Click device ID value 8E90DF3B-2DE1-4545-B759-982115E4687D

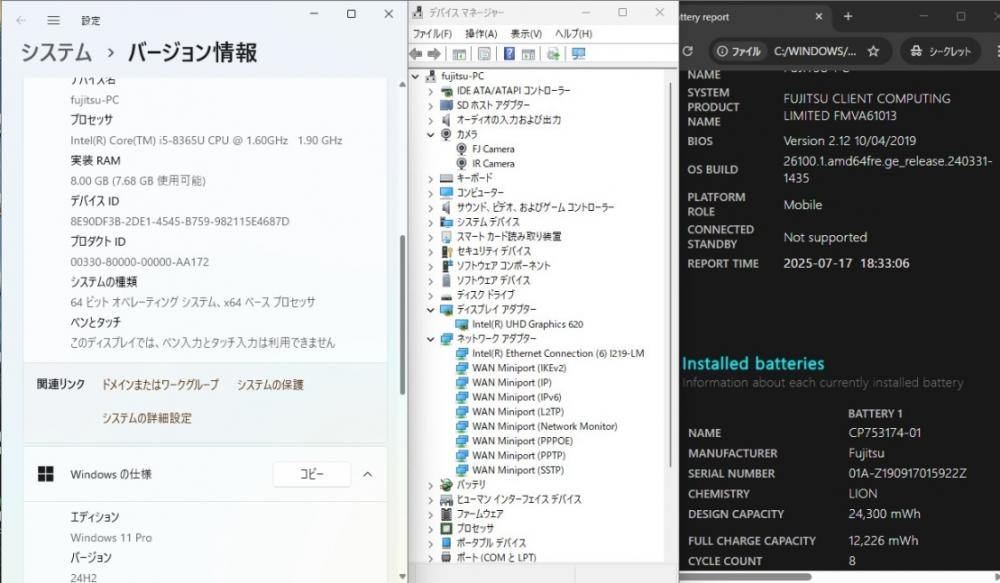(x=180, y=221)
